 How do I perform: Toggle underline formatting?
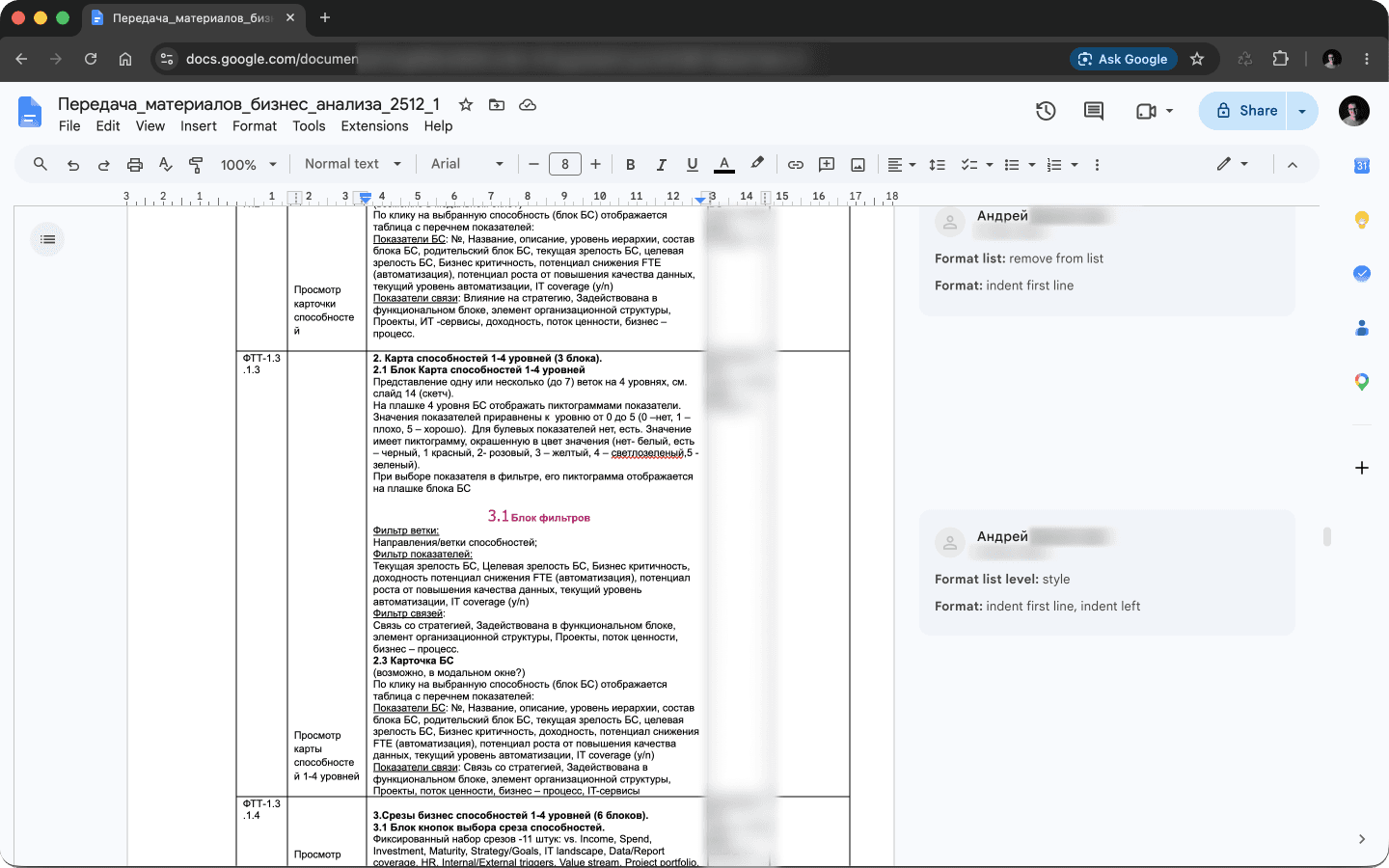pyautogui.click(x=692, y=165)
